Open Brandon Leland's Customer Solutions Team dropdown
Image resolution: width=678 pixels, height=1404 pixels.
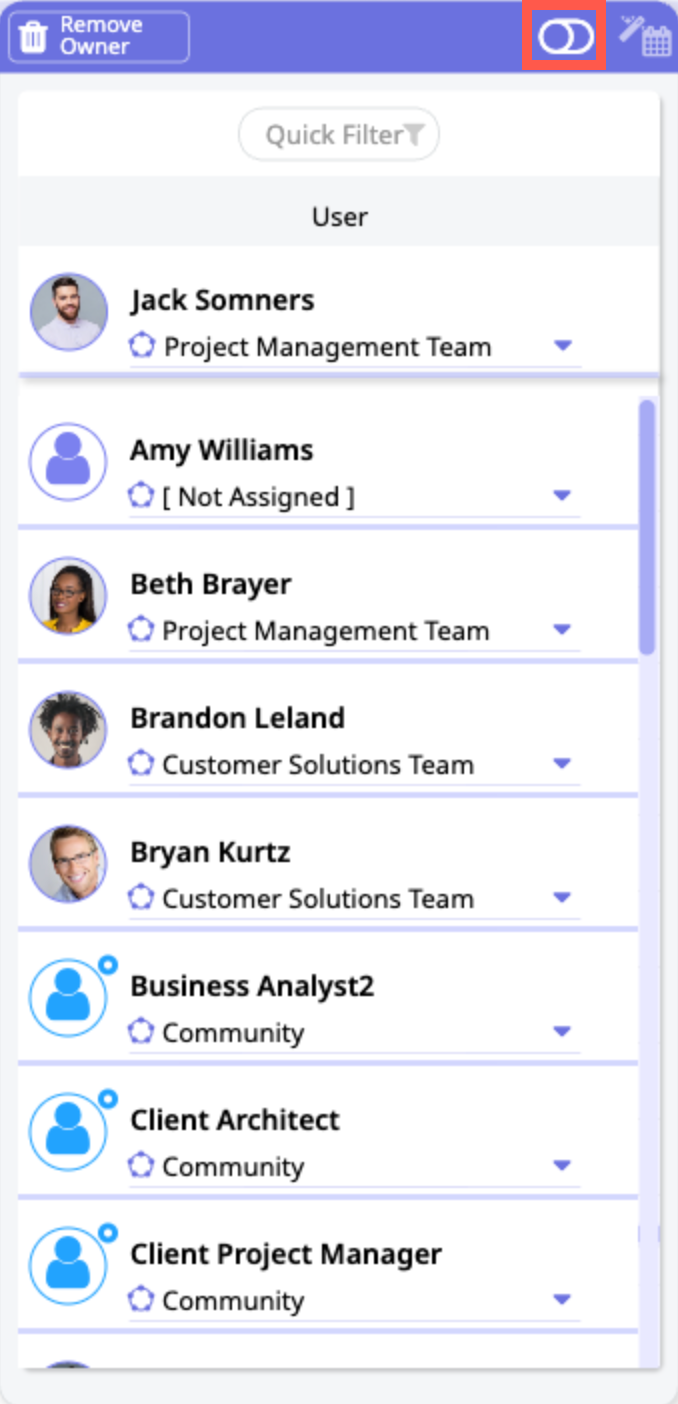pos(562,764)
